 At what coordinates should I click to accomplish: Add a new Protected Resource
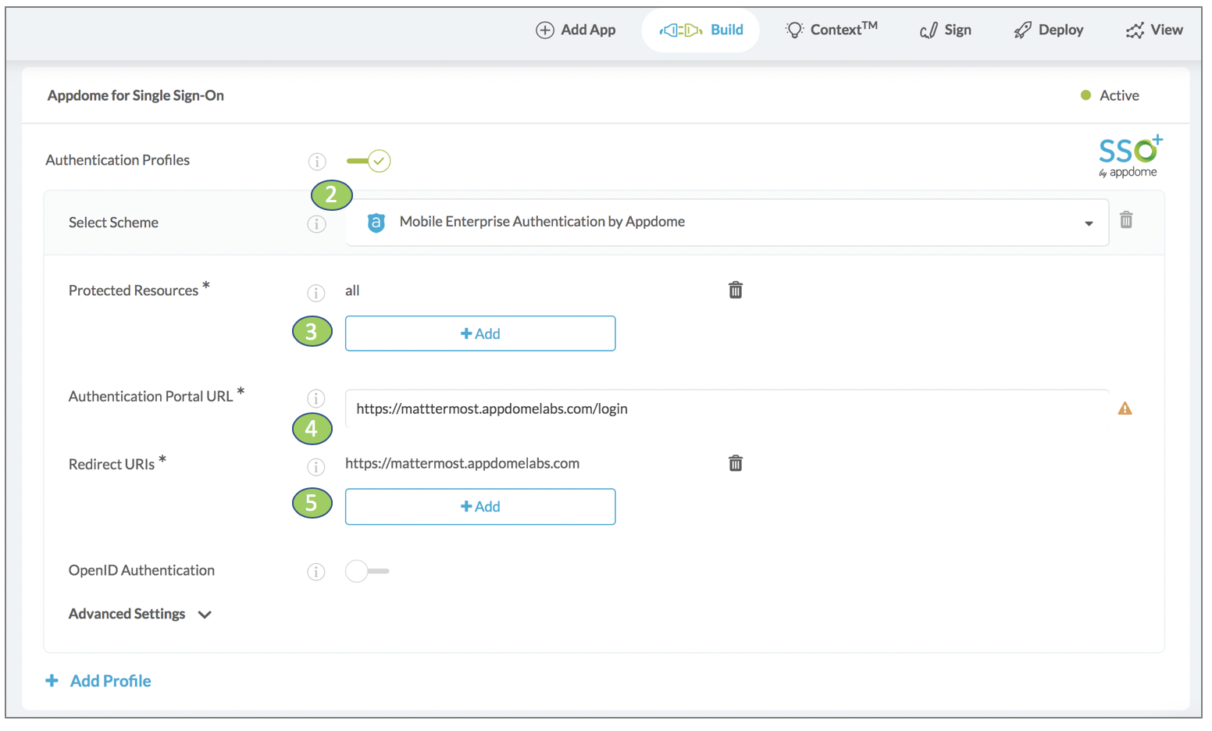[480, 334]
